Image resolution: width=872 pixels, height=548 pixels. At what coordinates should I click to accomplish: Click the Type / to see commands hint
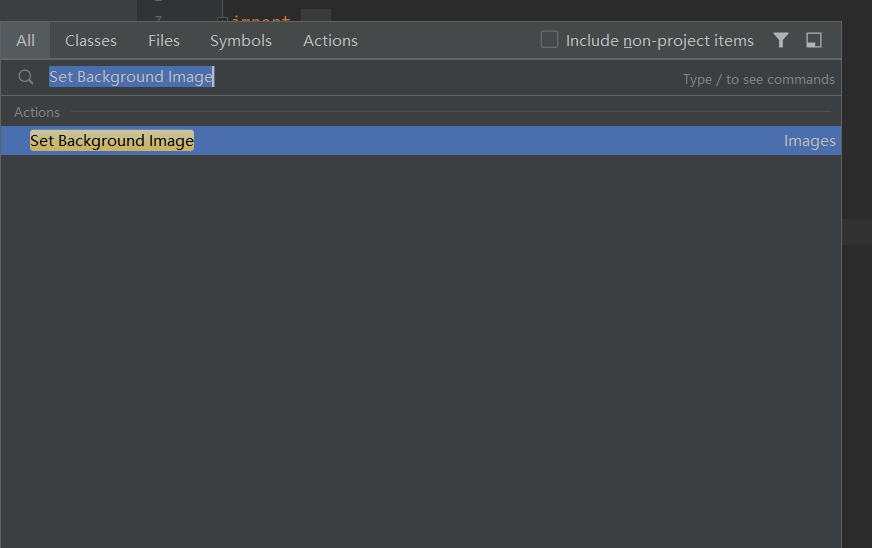click(759, 80)
